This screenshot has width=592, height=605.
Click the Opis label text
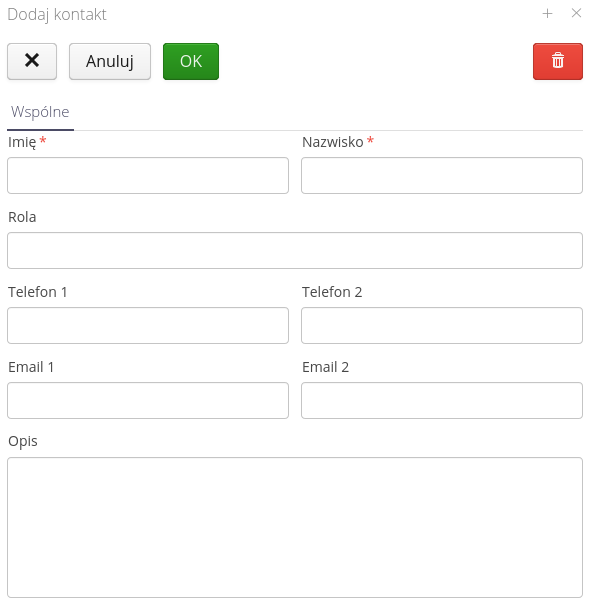pyautogui.click(x=23, y=441)
